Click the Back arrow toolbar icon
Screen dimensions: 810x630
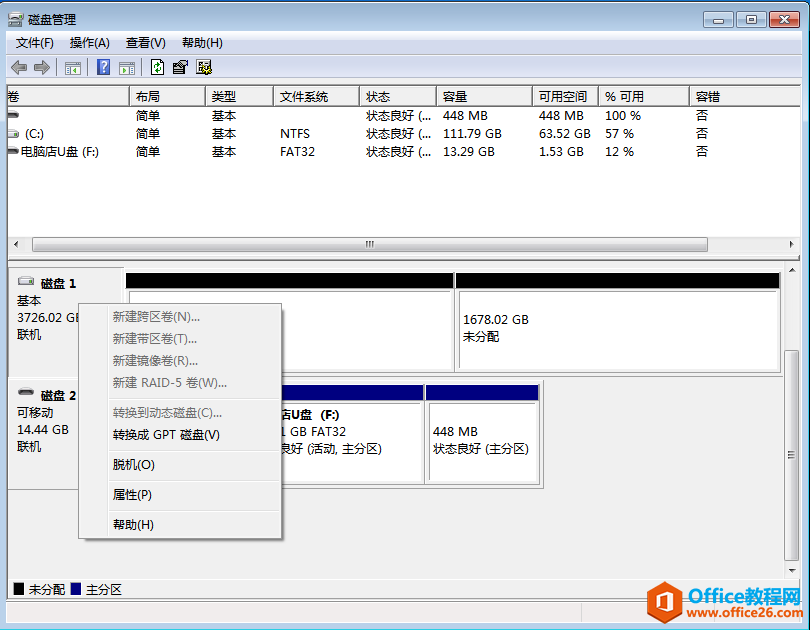(x=18, y=68)
